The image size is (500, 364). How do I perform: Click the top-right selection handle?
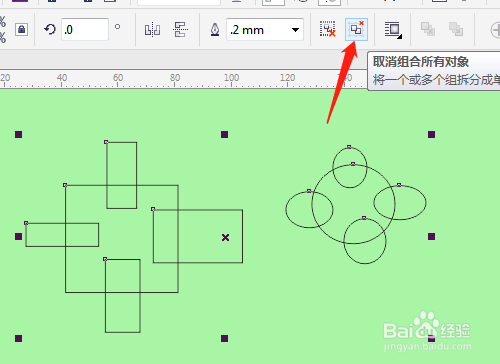[x=432, y=135]
